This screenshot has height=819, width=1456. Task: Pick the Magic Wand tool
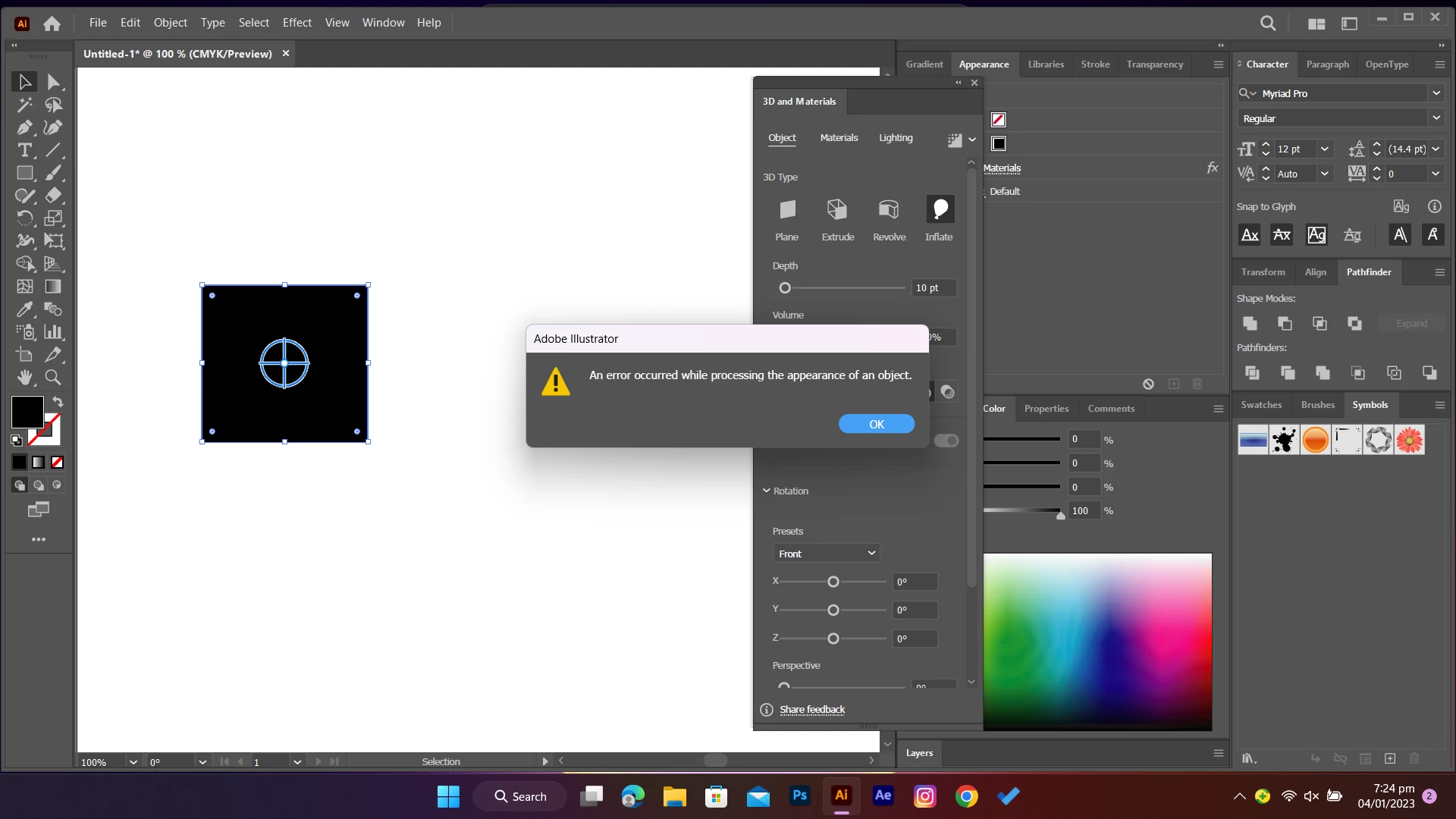coord(24,105)
